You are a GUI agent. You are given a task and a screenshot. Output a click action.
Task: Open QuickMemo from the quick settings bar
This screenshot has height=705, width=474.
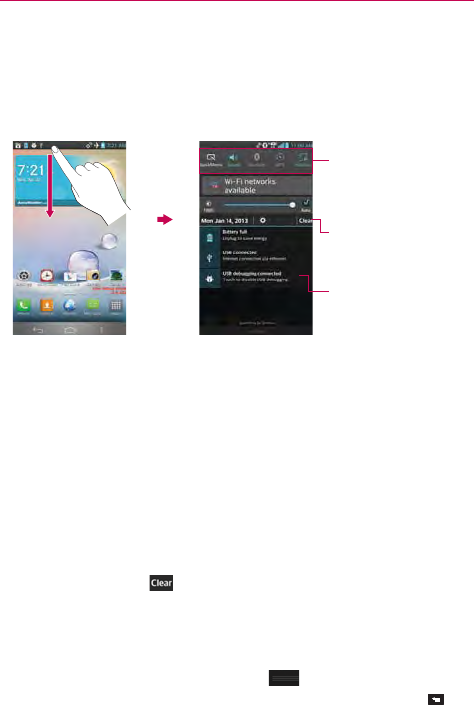click(x=211, y=160)
